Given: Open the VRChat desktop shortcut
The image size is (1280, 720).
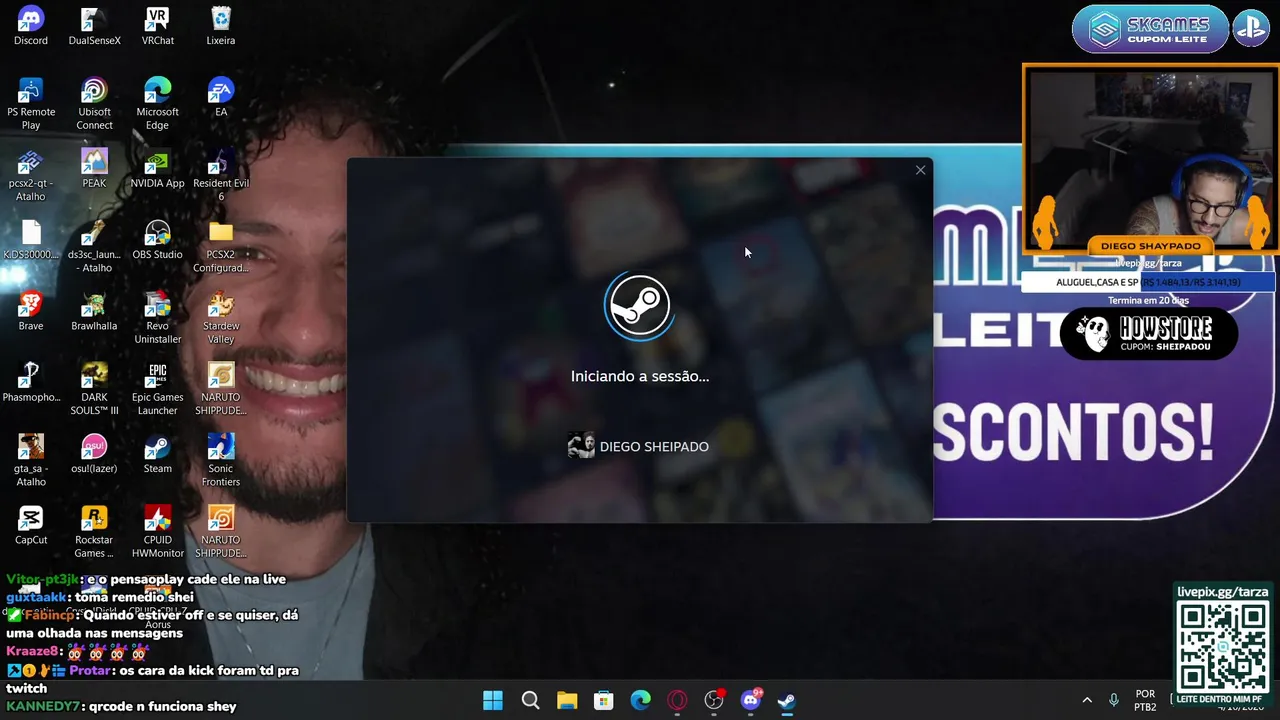Looking at the screenshot, I should point(157,26).
